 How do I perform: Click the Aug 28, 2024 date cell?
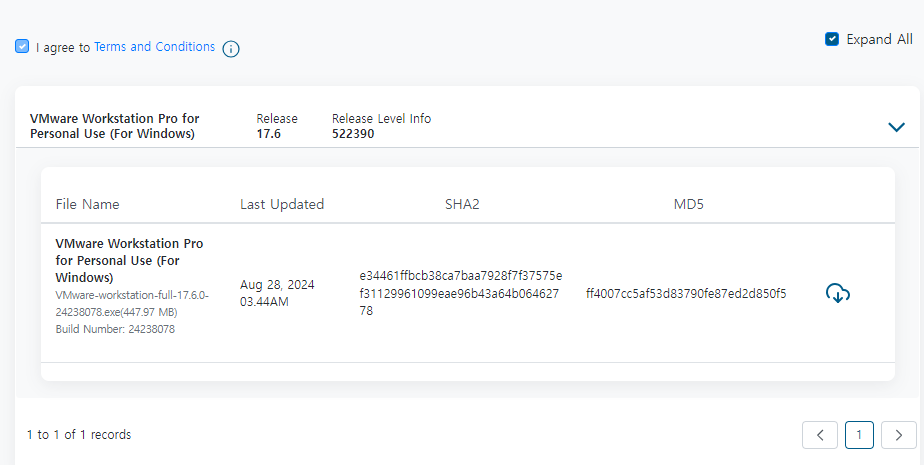(x=277, y=293)
